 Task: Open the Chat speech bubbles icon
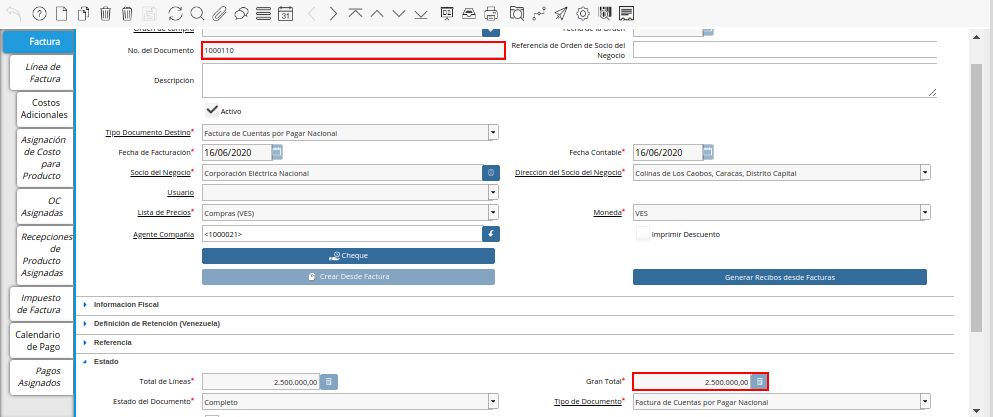pos(241,13)
